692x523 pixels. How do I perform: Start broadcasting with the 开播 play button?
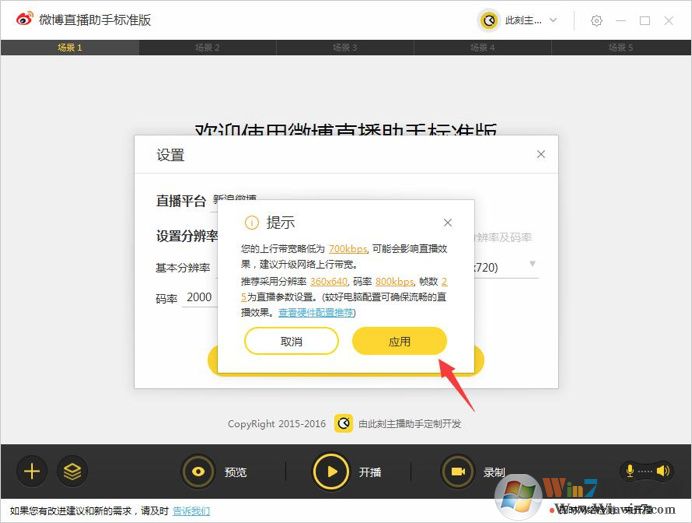pyautogui.click(x=331, y=472)
